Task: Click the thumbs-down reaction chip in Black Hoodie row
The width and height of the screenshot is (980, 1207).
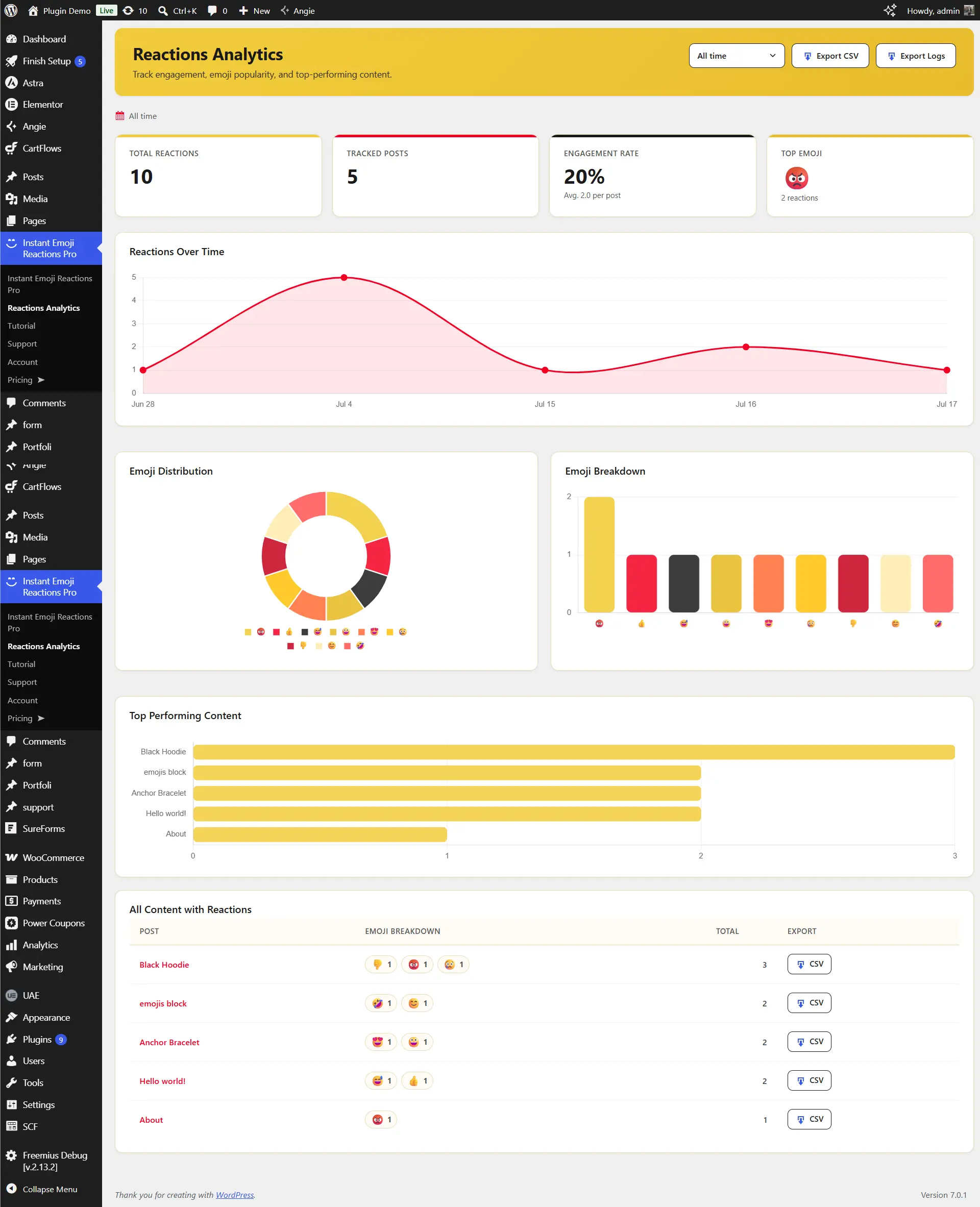Action: (x=381, y=964)
